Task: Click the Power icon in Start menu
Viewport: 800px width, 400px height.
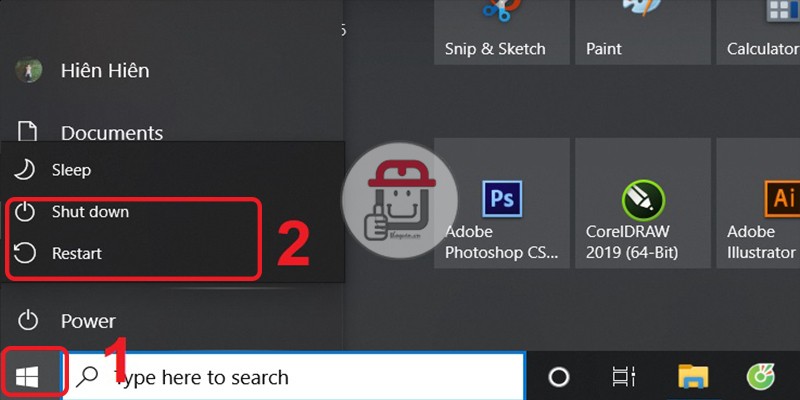Action: point(28,321)
